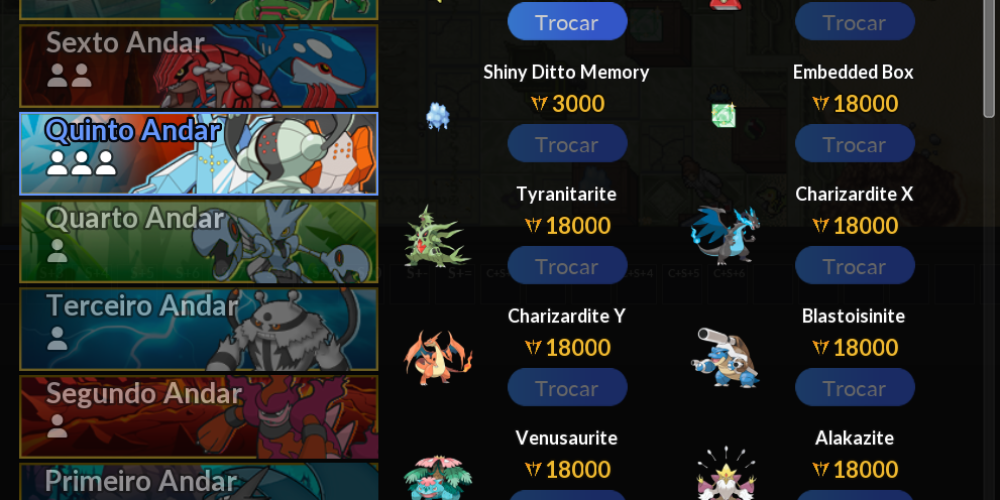Image resolution: width=1000 pixels, height=500 pixels.
Task: Click the Mega Blastoise sprite icon
Action: point(725,357)
